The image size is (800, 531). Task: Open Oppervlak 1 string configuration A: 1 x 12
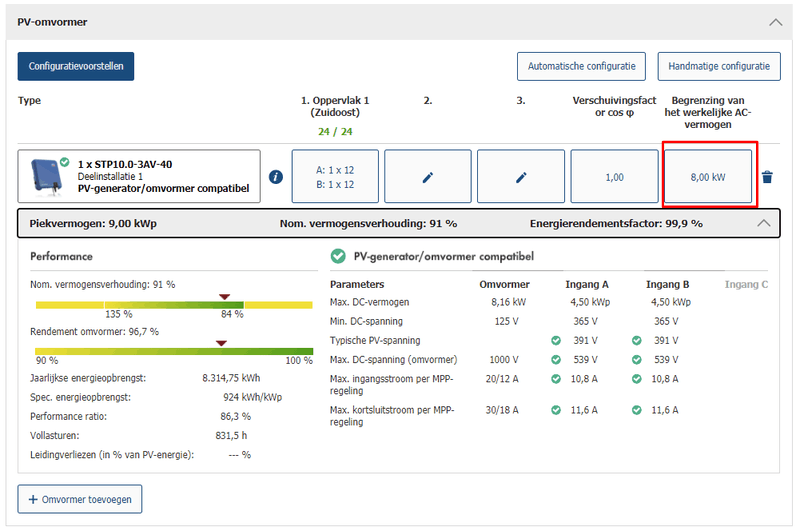334,177
